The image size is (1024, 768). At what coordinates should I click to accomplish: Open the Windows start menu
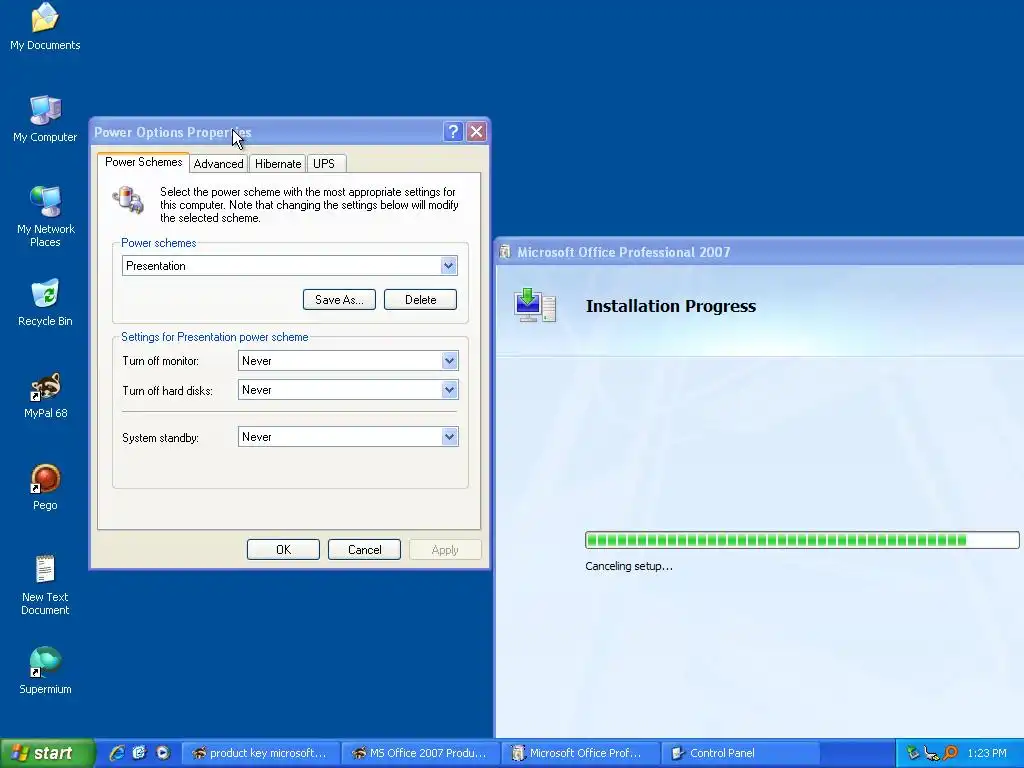tap(47, 753)
